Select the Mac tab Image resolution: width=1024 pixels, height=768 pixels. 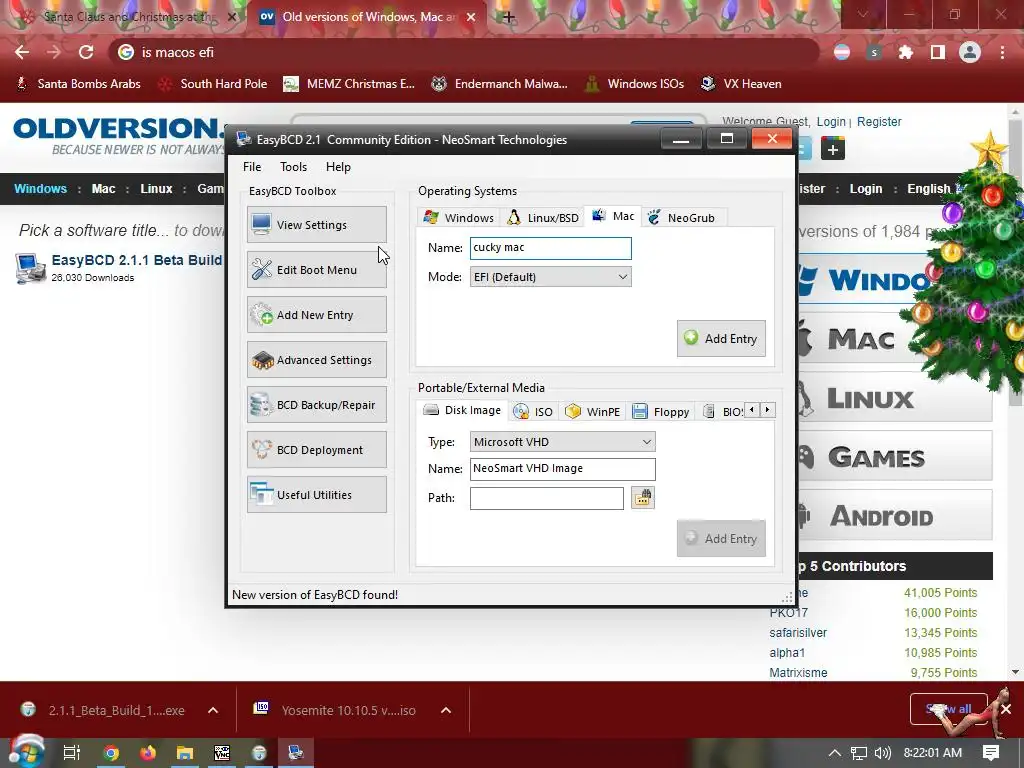(613, 216)
